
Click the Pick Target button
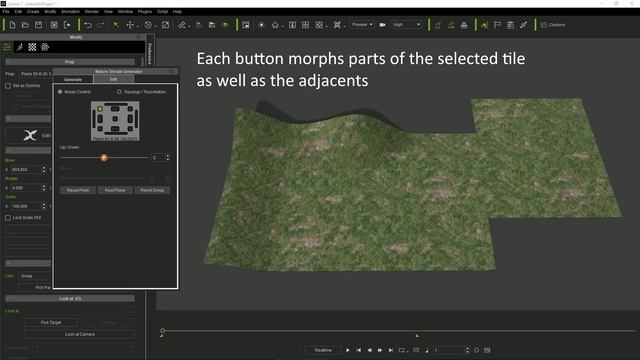click(51, 322)
